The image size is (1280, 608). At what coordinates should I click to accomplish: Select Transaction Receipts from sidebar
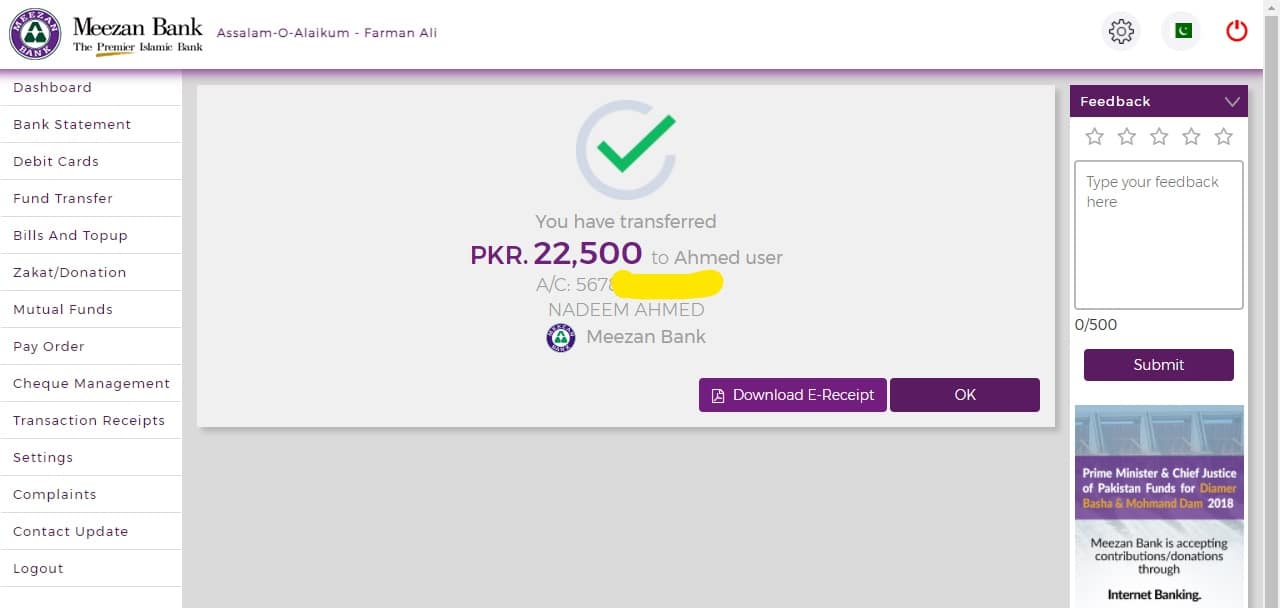(x=91, y=420)
